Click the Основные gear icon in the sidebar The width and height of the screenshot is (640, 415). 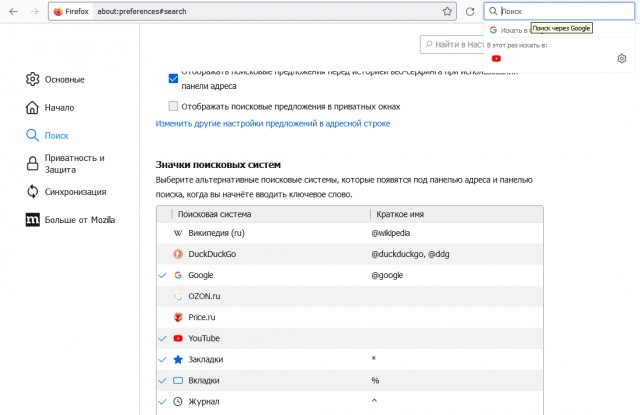[32, 79]
